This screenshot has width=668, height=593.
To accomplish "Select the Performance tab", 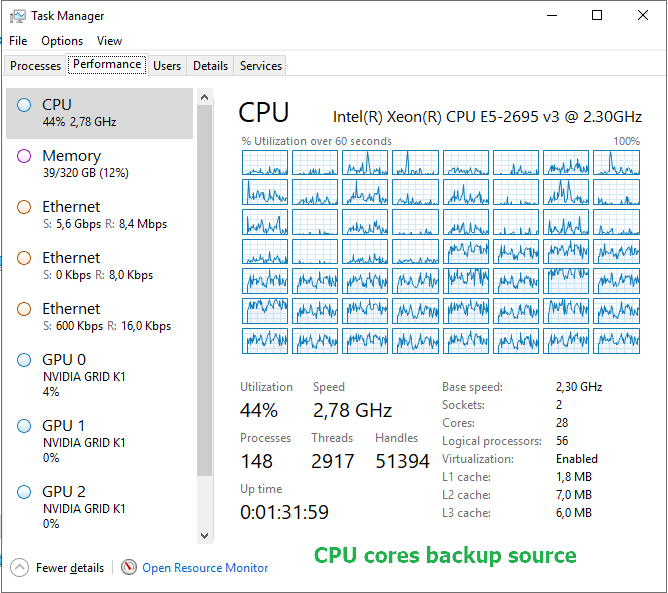I will (107, 64).
